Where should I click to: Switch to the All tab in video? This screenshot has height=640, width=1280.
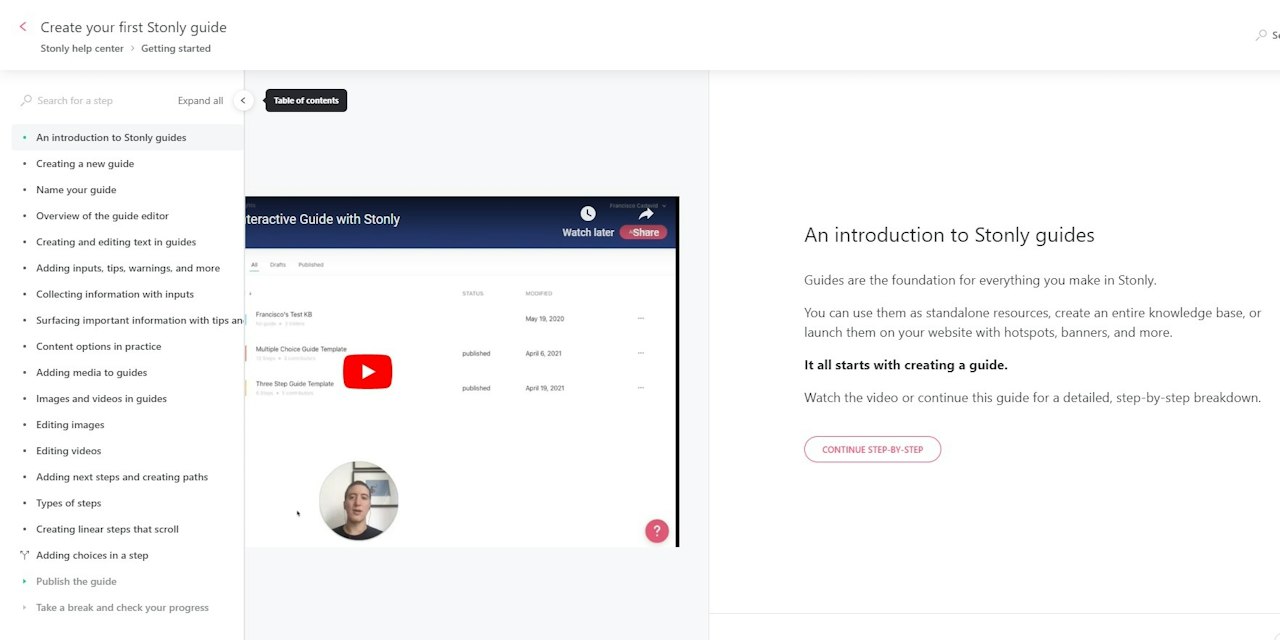254,265
